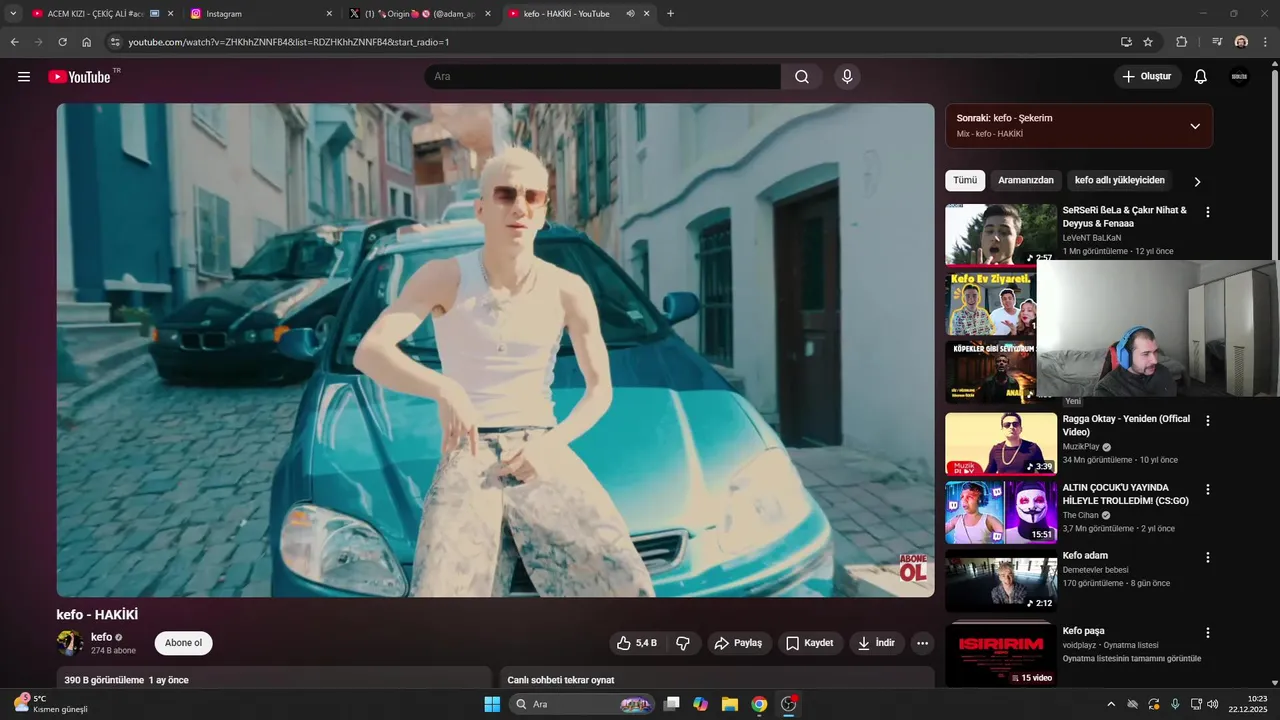Show hidden system tray icons
Image resolution: width=1280 pixels, height=720 pixels.
coord(1110,704)
